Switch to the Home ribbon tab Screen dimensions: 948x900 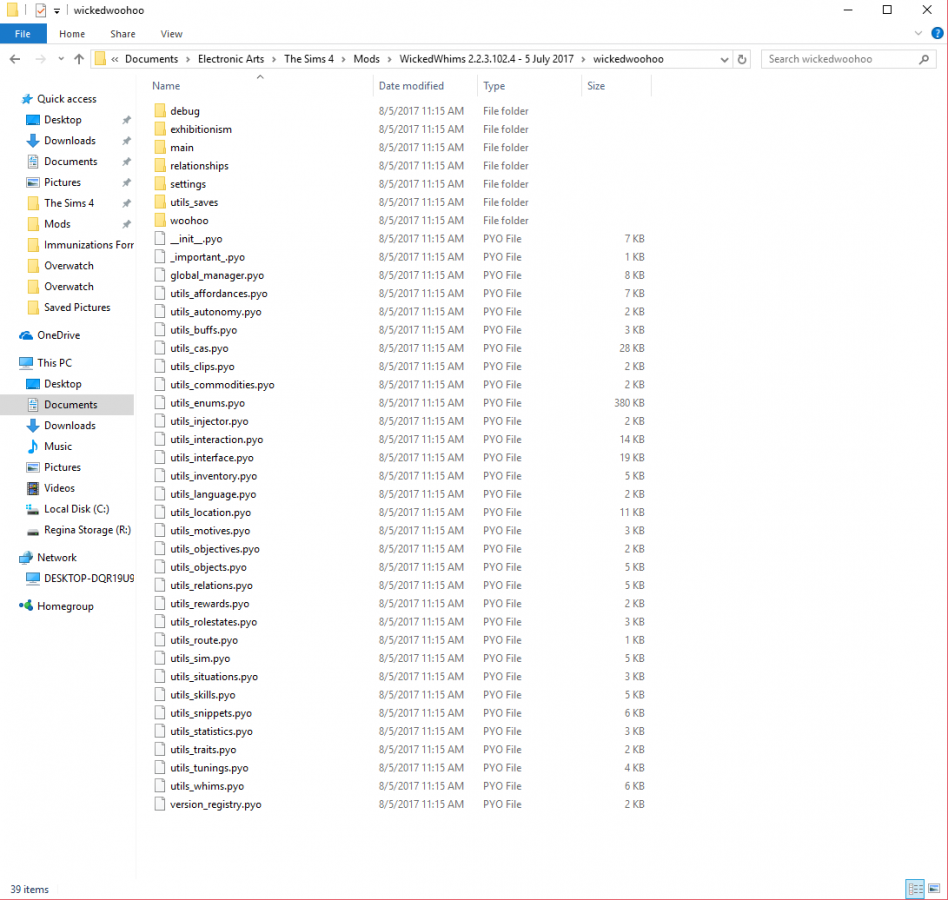click(x=72, y=34)
